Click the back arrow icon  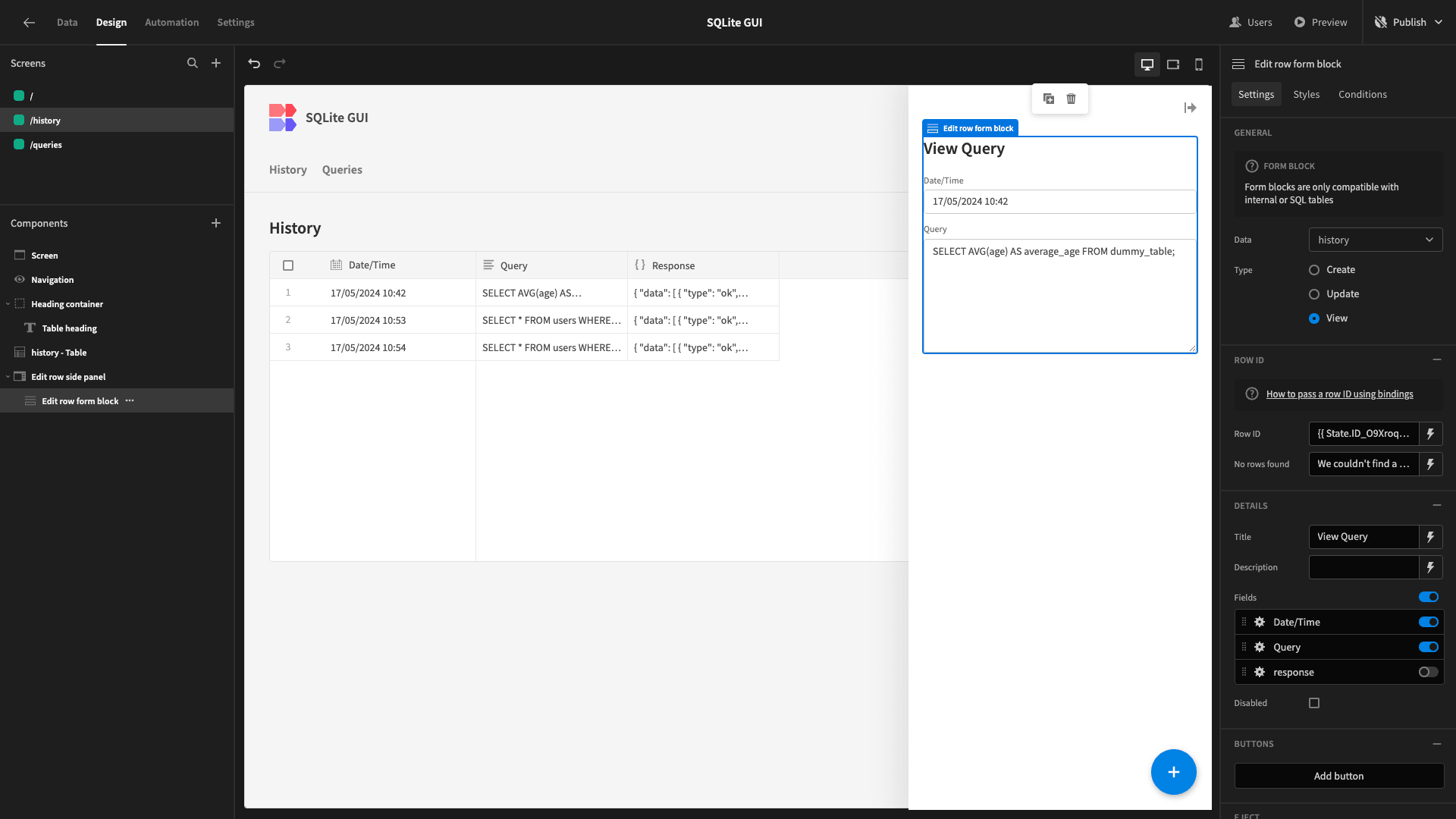click(x=29, y=23)
